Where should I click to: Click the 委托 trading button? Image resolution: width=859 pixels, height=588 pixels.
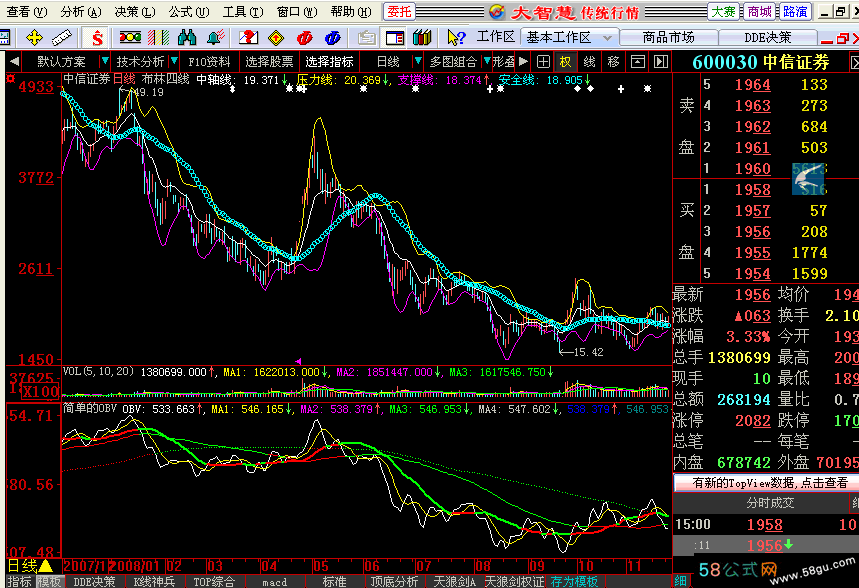(x=399, y=12)
